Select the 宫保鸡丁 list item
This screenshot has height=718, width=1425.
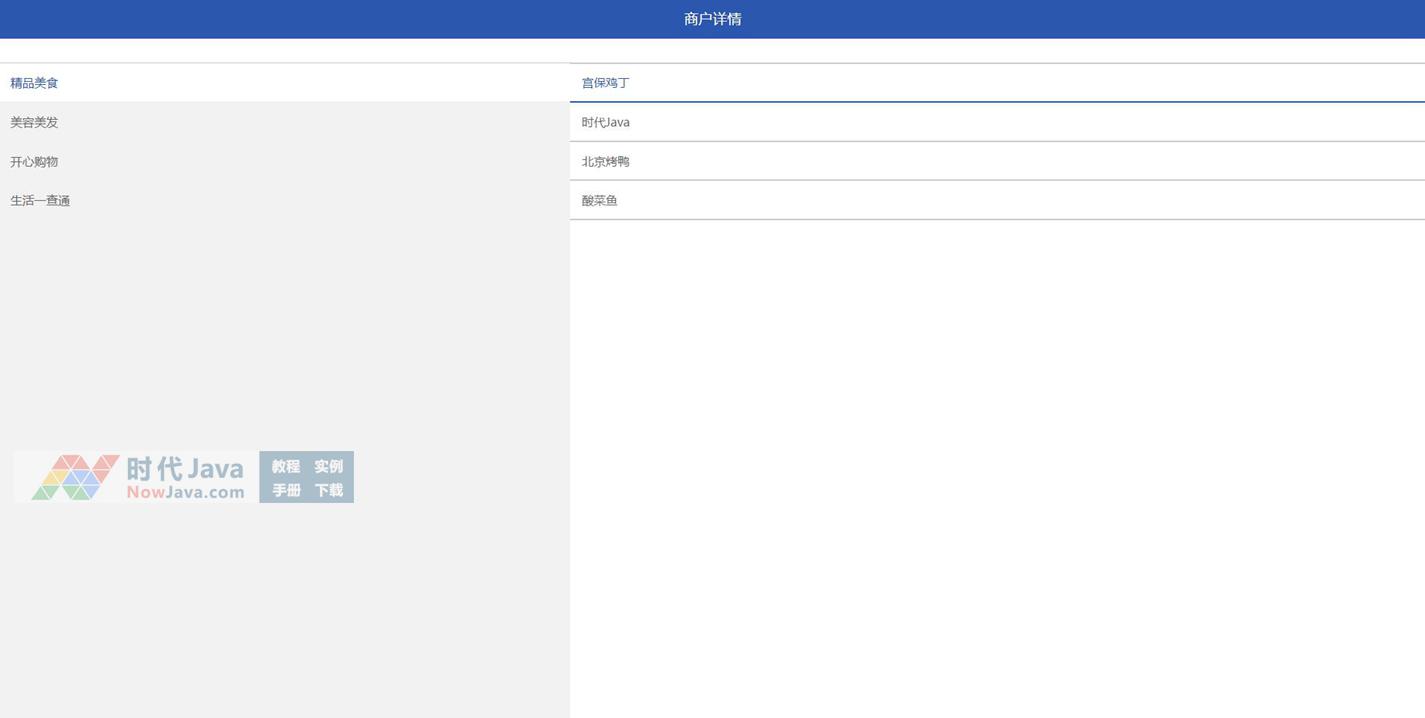click(606, 83)
